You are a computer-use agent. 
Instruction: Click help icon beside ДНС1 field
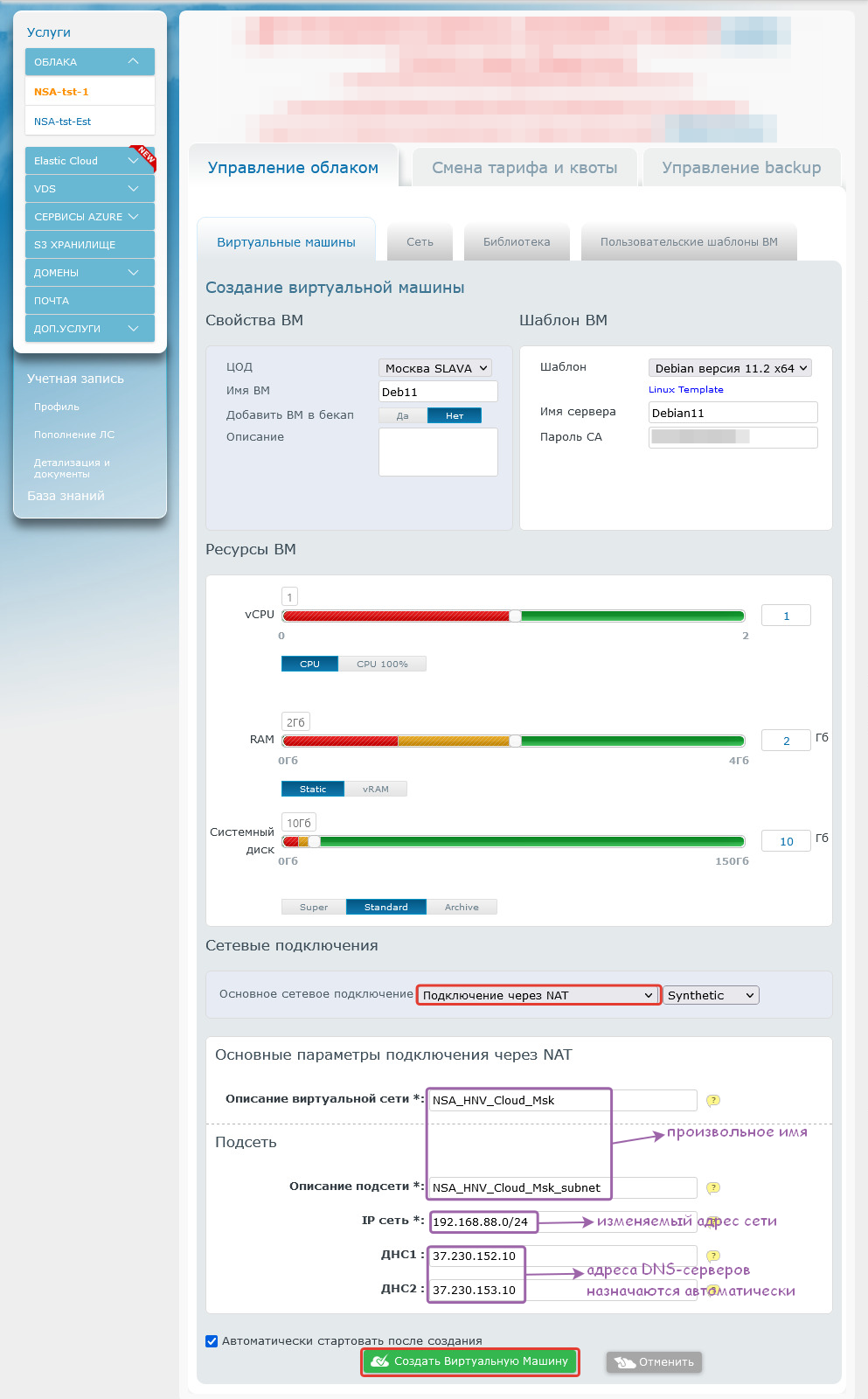pos(713,1256)
